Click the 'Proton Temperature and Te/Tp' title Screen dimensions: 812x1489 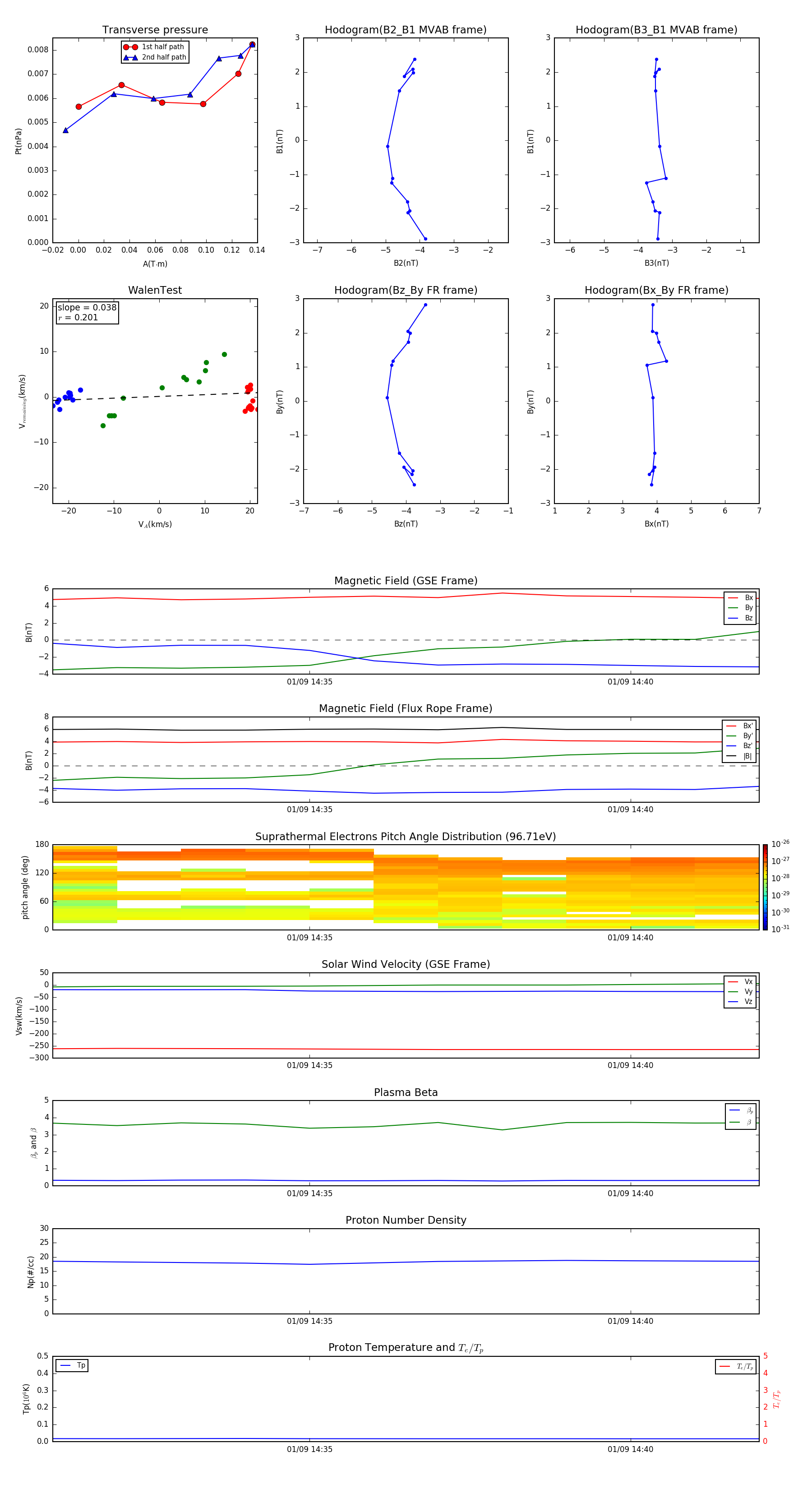click(406, 1347)
